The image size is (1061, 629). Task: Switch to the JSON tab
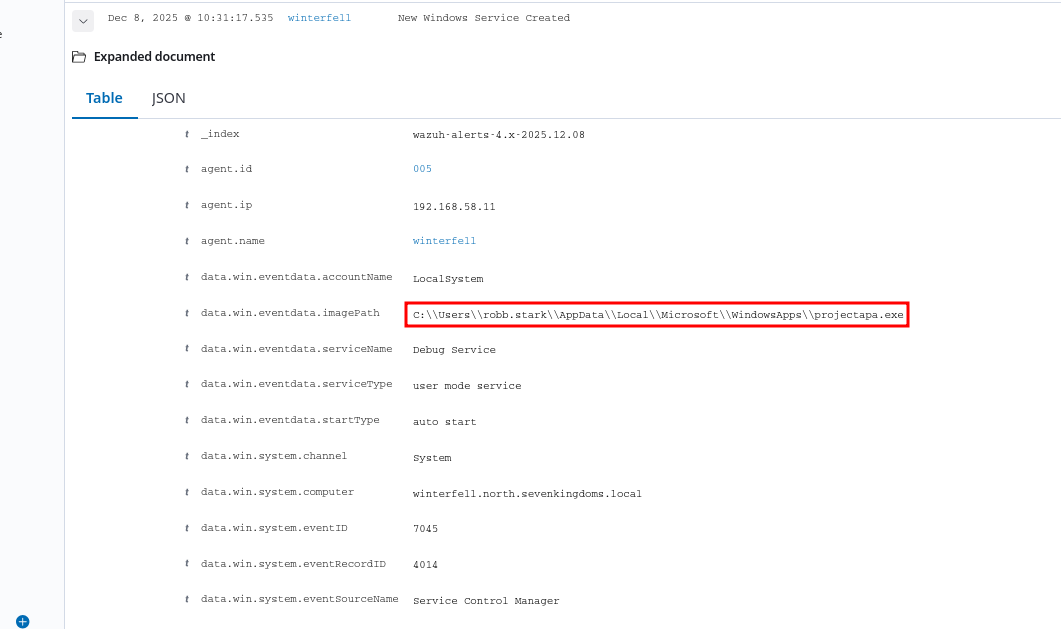tap(168, 98)
